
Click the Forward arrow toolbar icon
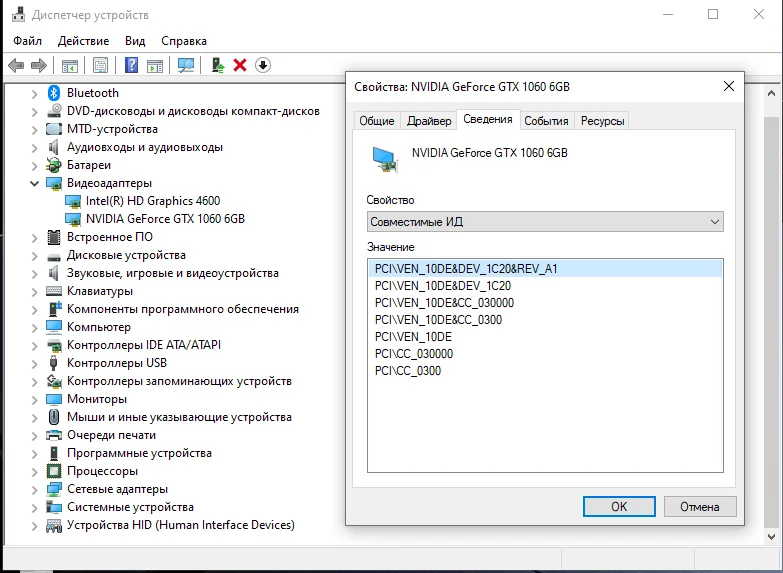(x=39, y=65)
